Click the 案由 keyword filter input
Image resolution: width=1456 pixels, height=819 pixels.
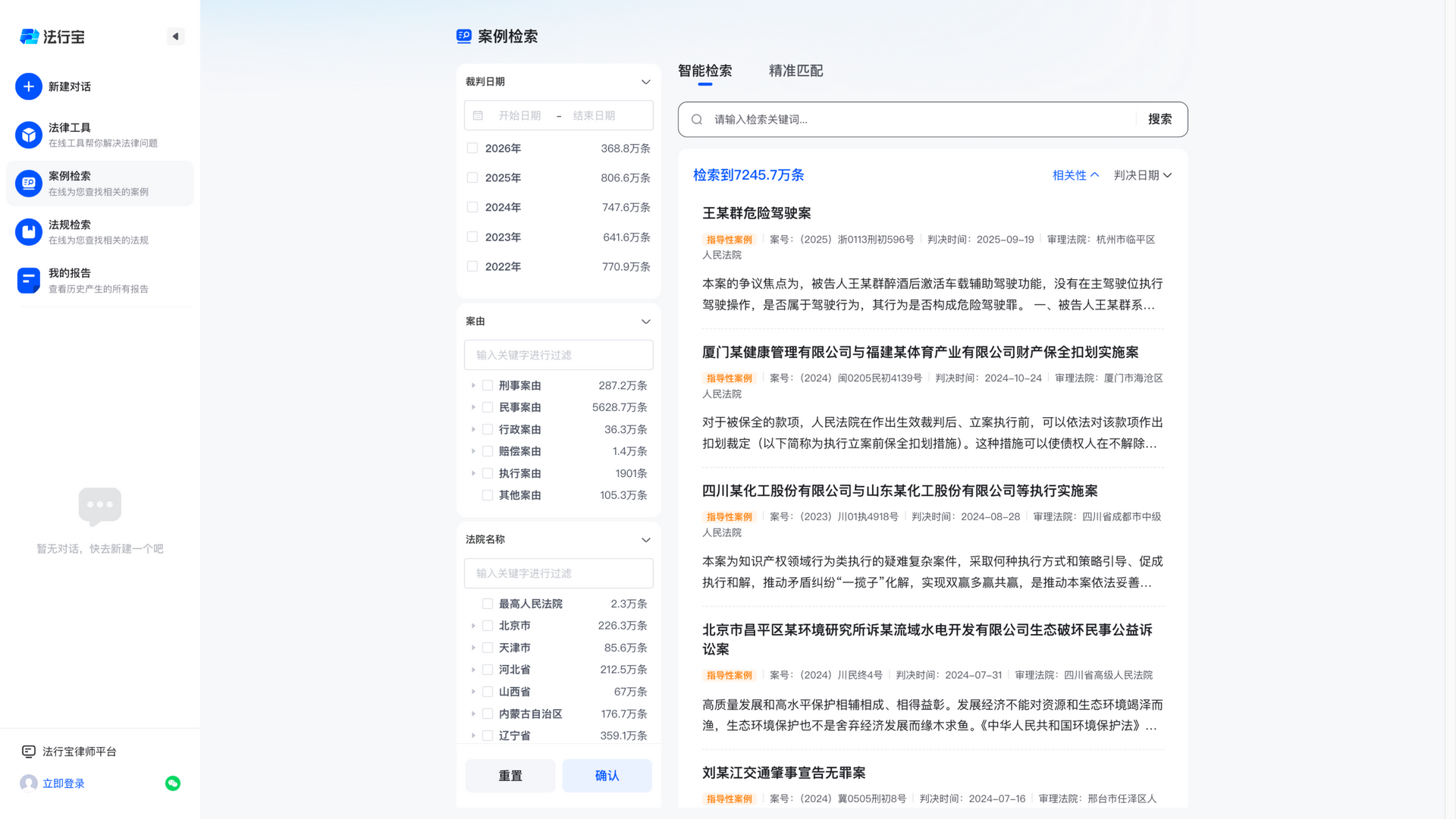click(559, 355)
